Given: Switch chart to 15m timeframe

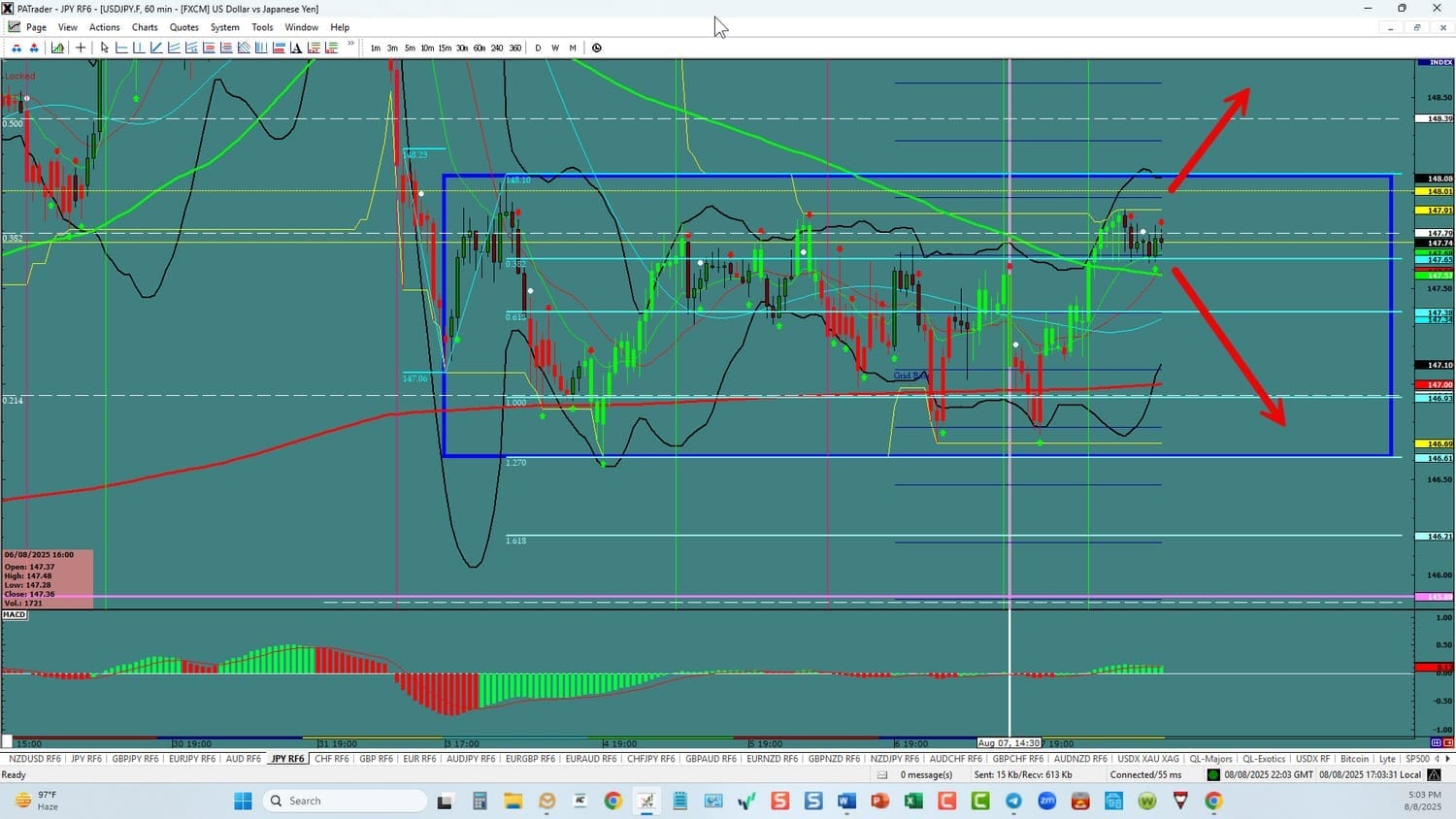Looking at the screenshot, I should [x=445, y=48].
